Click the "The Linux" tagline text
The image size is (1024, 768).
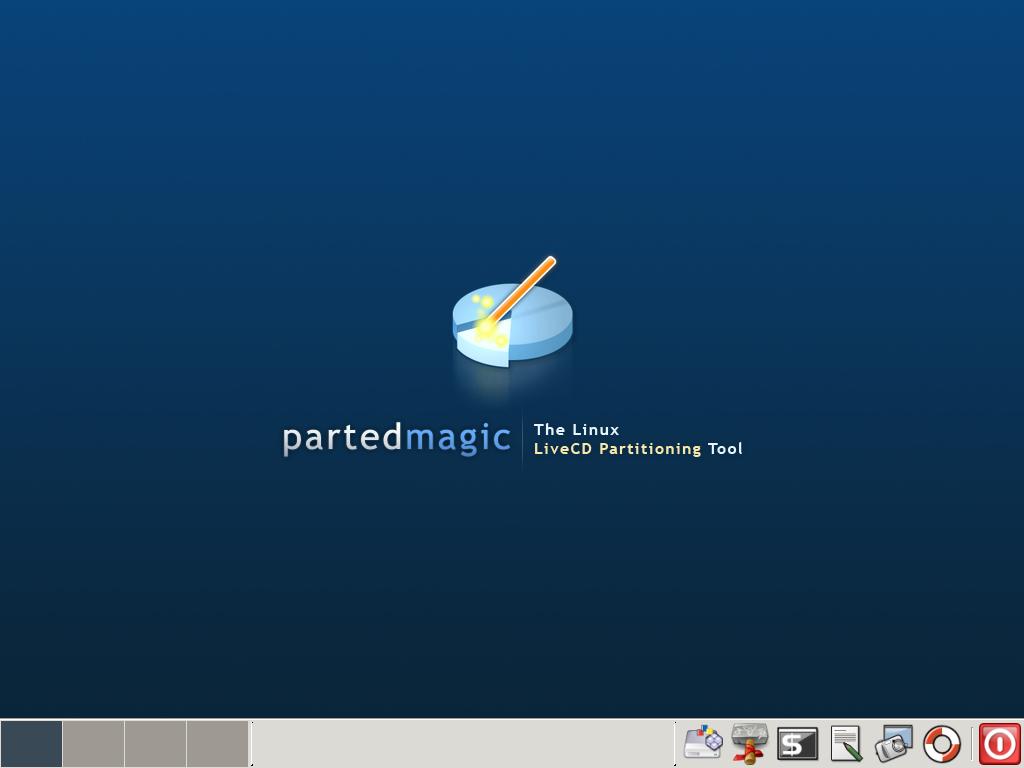tap(576, 430)
